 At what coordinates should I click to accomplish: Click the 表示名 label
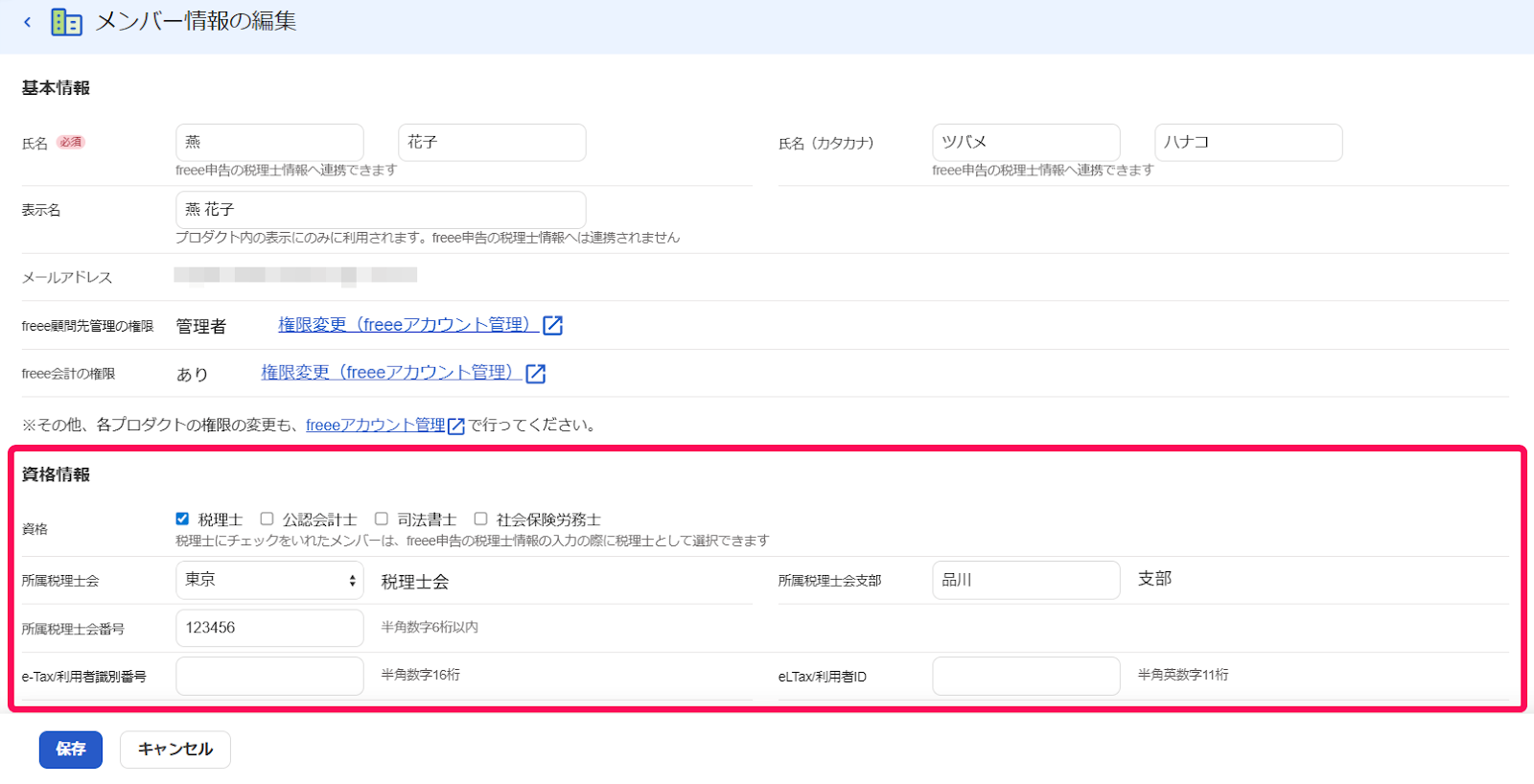(x=41, y=210)
